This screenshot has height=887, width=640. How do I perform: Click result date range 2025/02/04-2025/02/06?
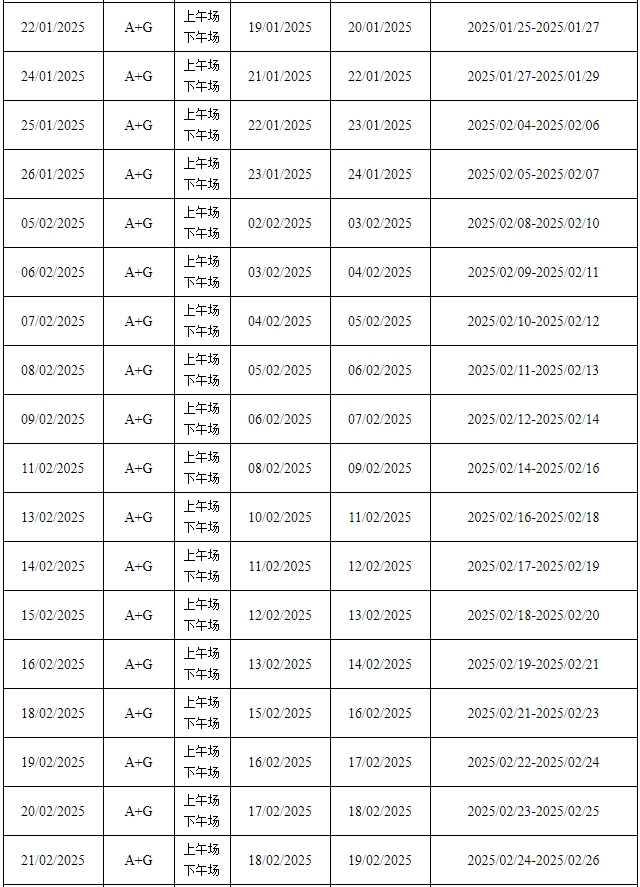[533, 126]
